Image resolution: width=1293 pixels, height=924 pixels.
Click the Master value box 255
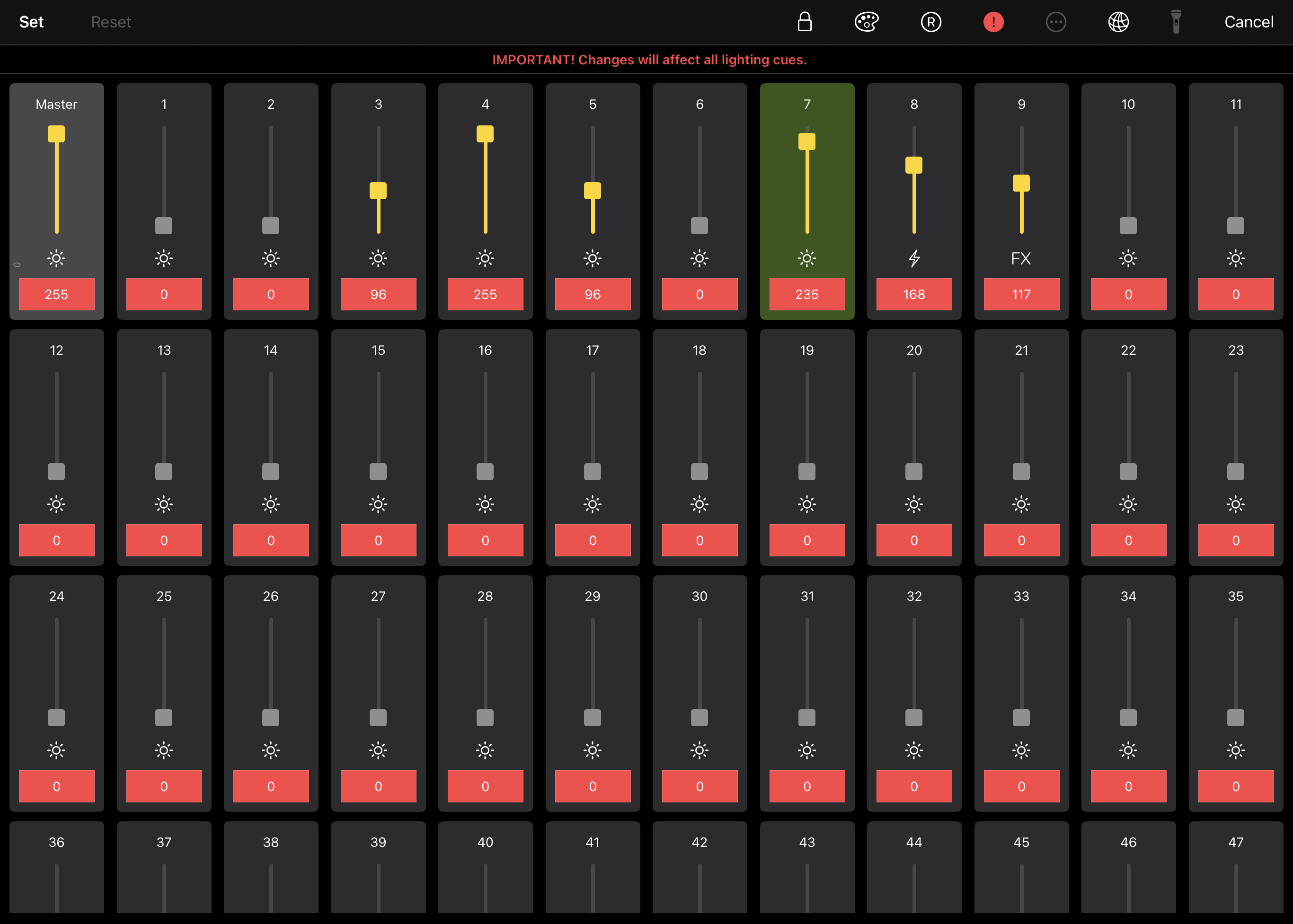tap(56, 294)
